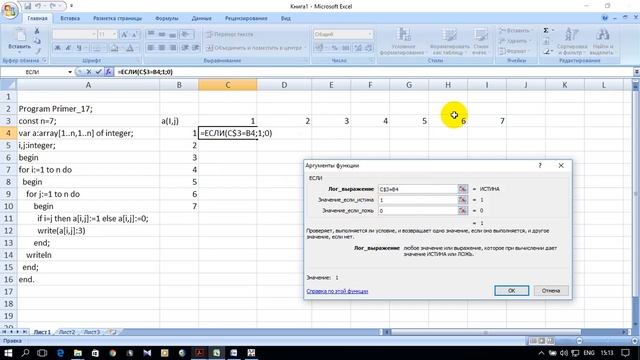Click the align right icon

[173, 48]
